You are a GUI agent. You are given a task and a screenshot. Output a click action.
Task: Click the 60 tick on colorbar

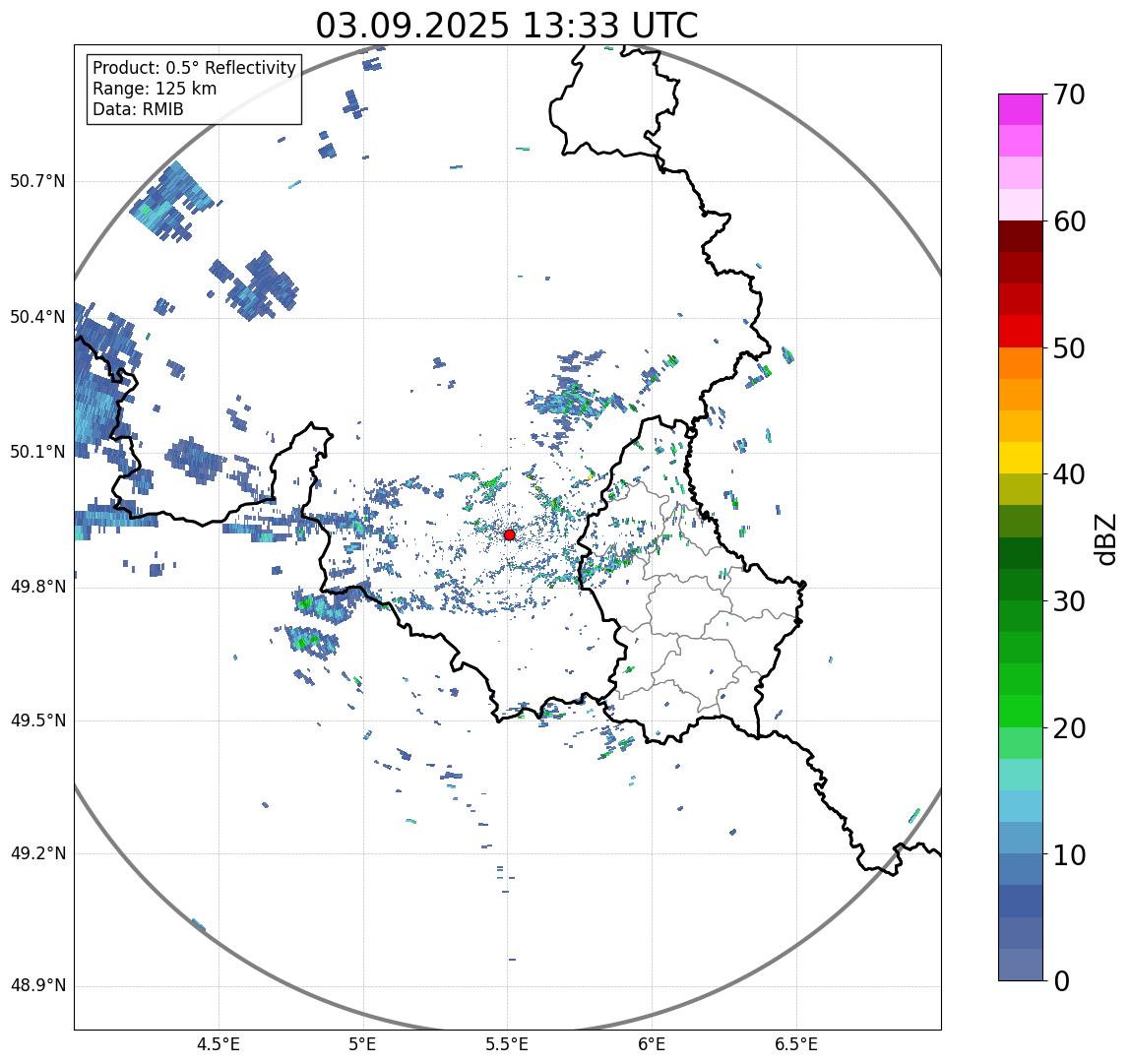(x=1069, y=221)
